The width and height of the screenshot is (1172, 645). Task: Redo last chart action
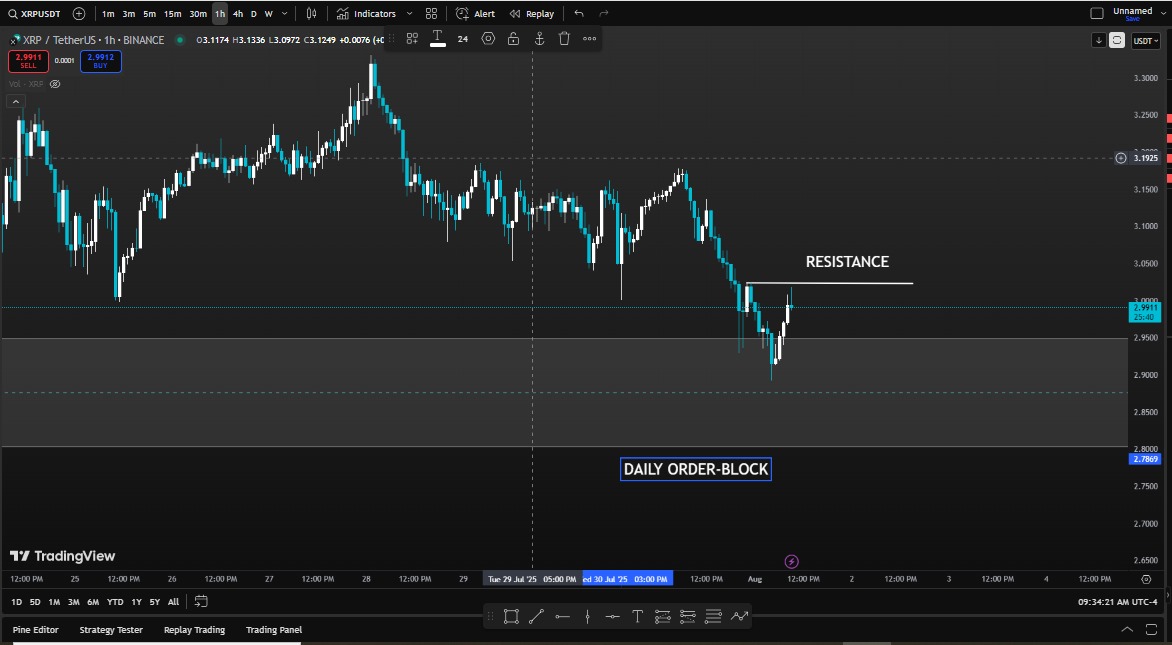(604, 13)
